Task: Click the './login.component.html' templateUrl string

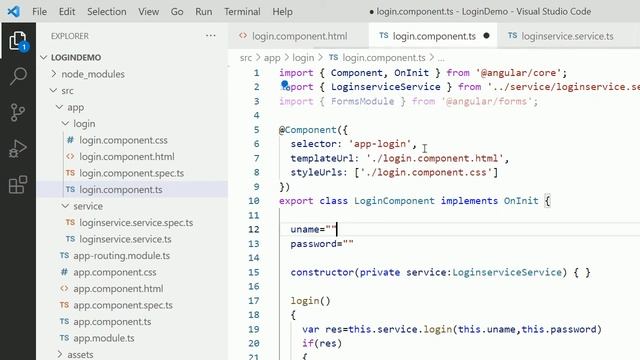Action: tap(435, 158)
